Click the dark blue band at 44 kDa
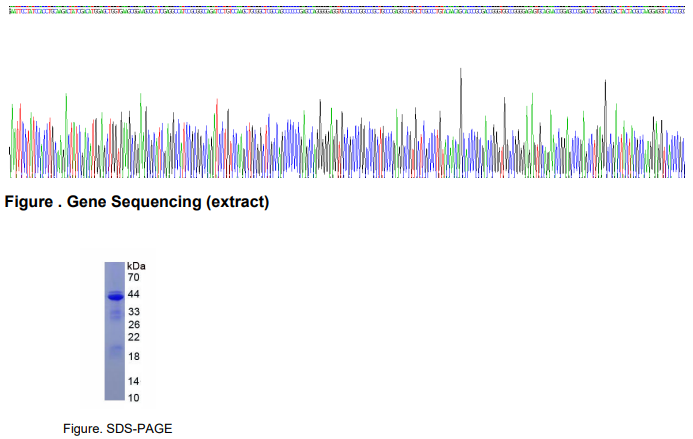Screen dimensions: 693x439 coord(114,296)
